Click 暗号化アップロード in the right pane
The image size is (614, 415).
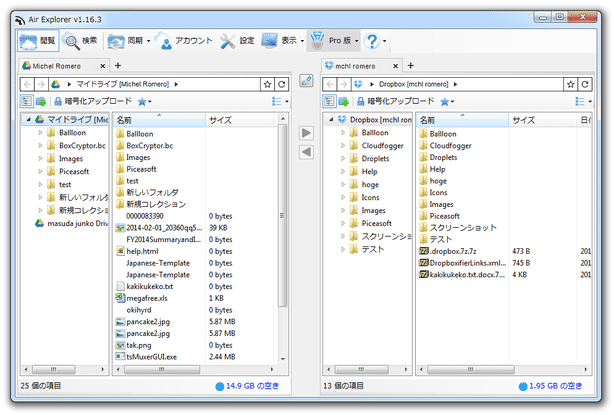point(395,101)
